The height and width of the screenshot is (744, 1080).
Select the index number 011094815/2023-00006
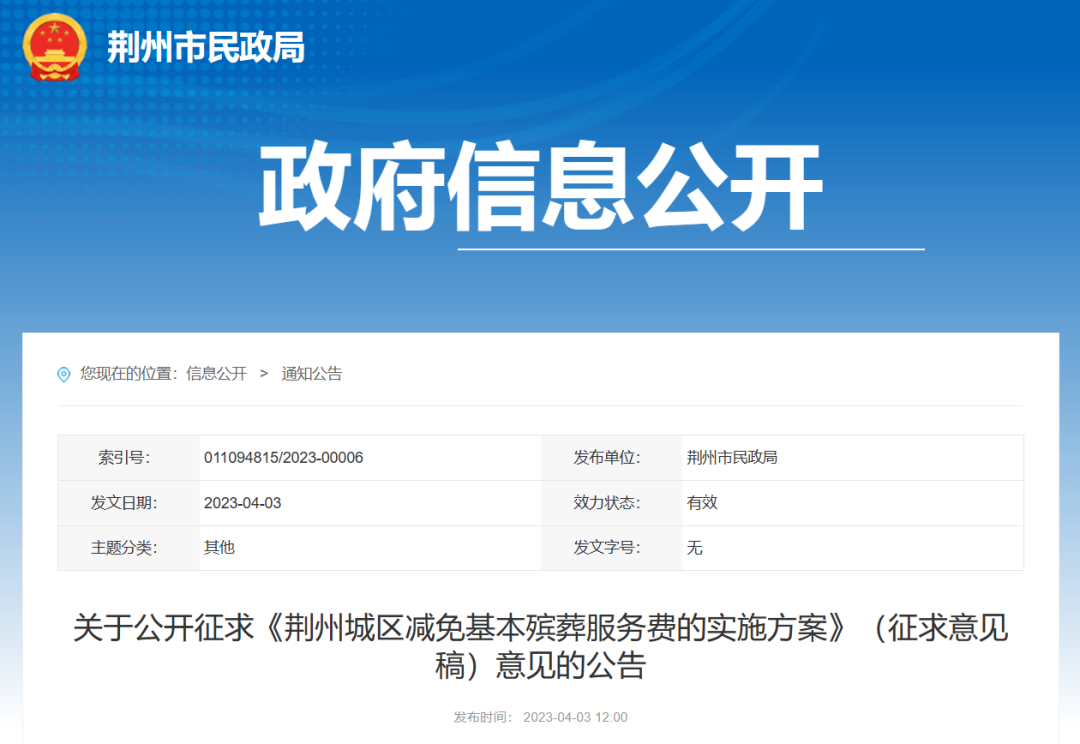pyautogui.click(x=283, y=457)
